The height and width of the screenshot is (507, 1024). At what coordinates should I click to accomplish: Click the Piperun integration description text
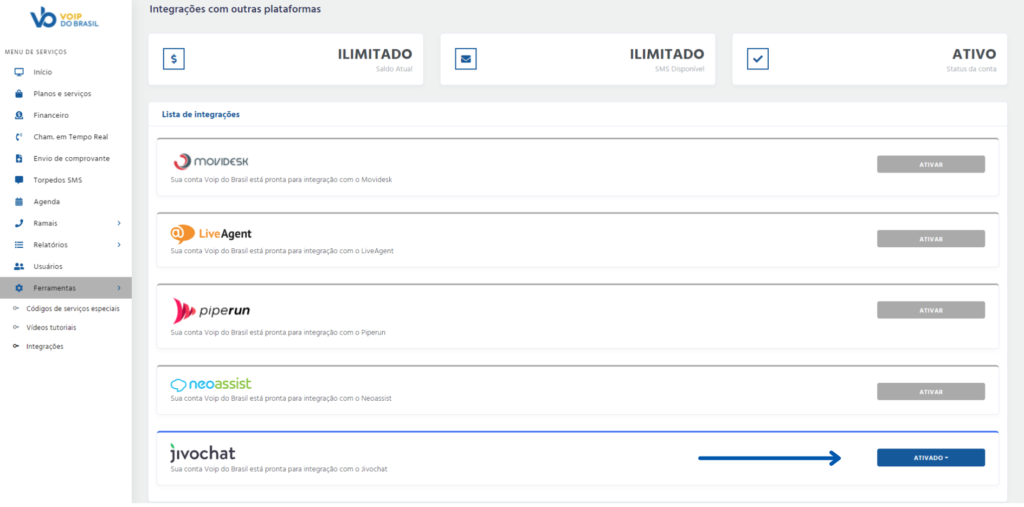pyautogui.click(x=278, y=333)
